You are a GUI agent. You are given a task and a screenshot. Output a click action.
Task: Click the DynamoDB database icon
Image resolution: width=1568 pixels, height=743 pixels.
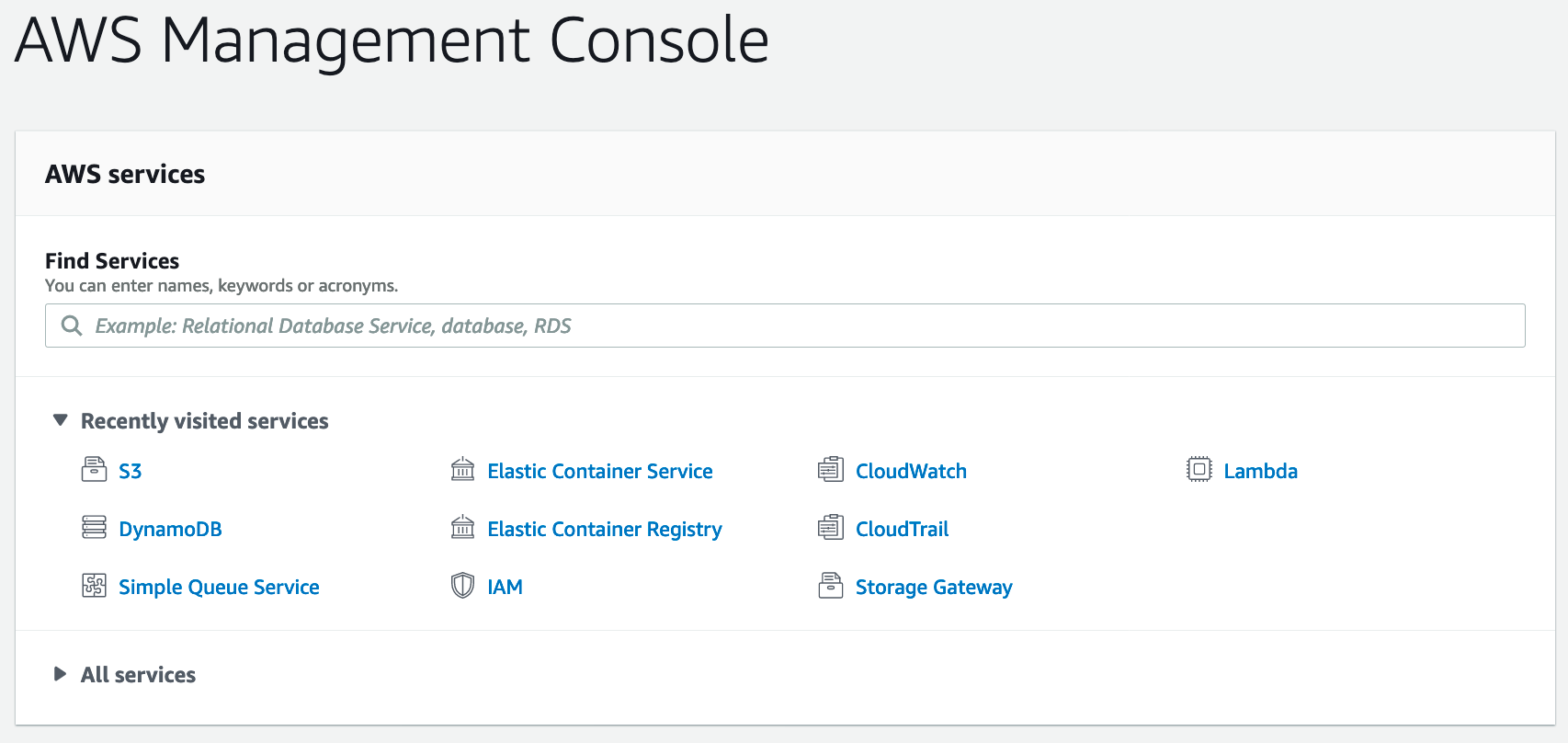point(94,528)
